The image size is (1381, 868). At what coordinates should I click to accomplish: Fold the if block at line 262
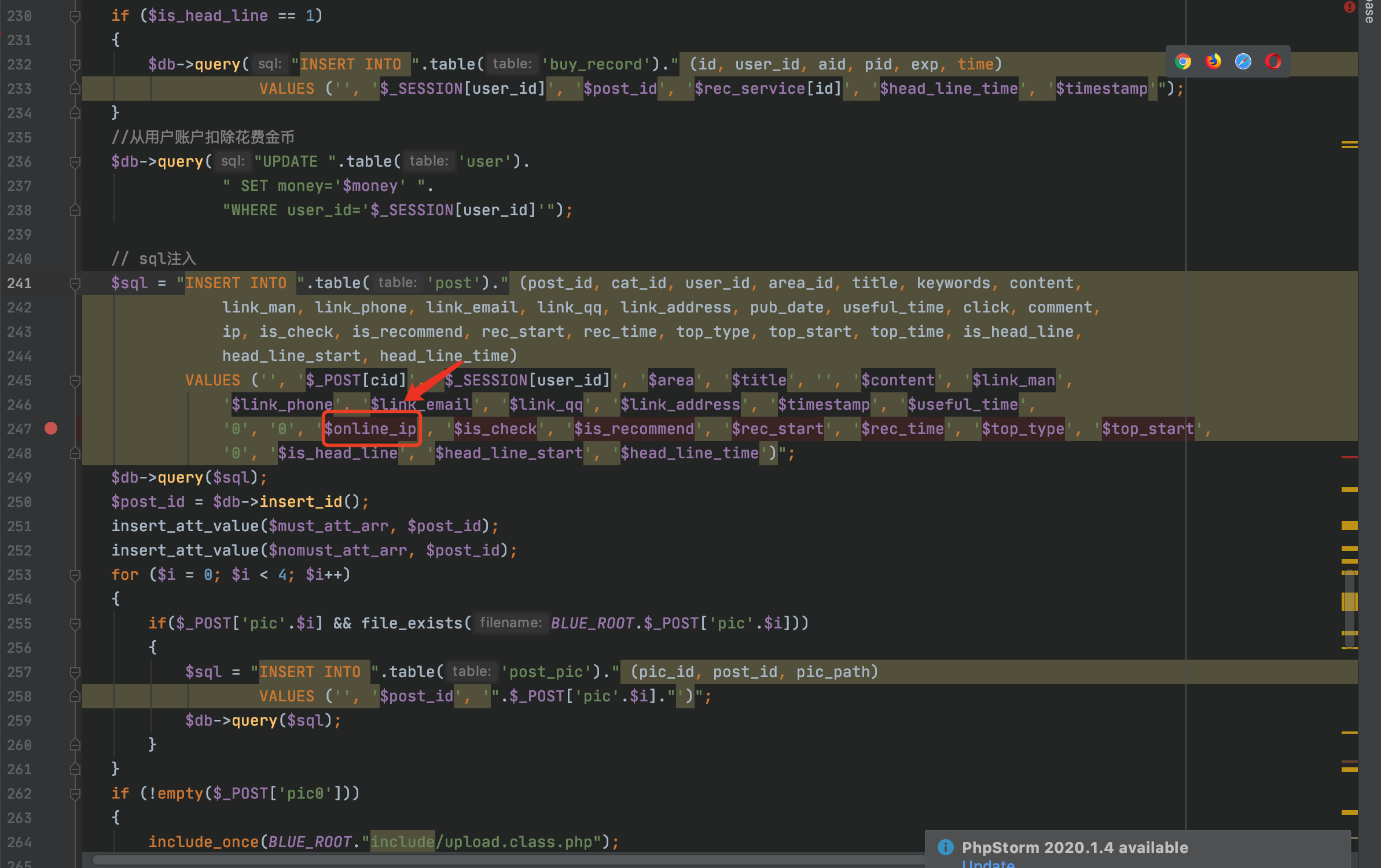click(75, 794)
